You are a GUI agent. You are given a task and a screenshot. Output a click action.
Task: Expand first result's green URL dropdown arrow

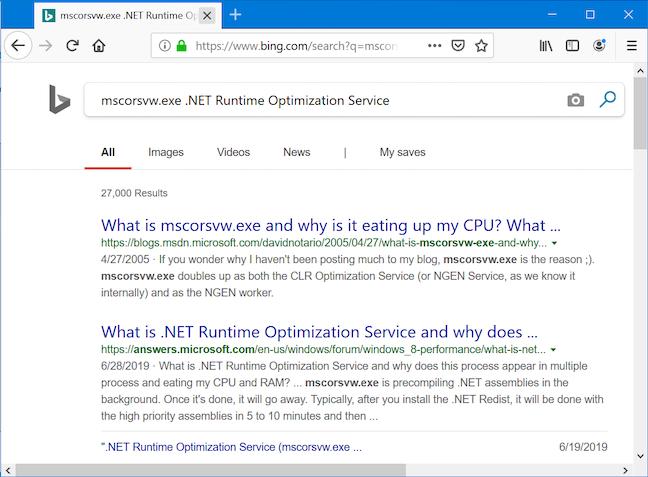point(554,243)
